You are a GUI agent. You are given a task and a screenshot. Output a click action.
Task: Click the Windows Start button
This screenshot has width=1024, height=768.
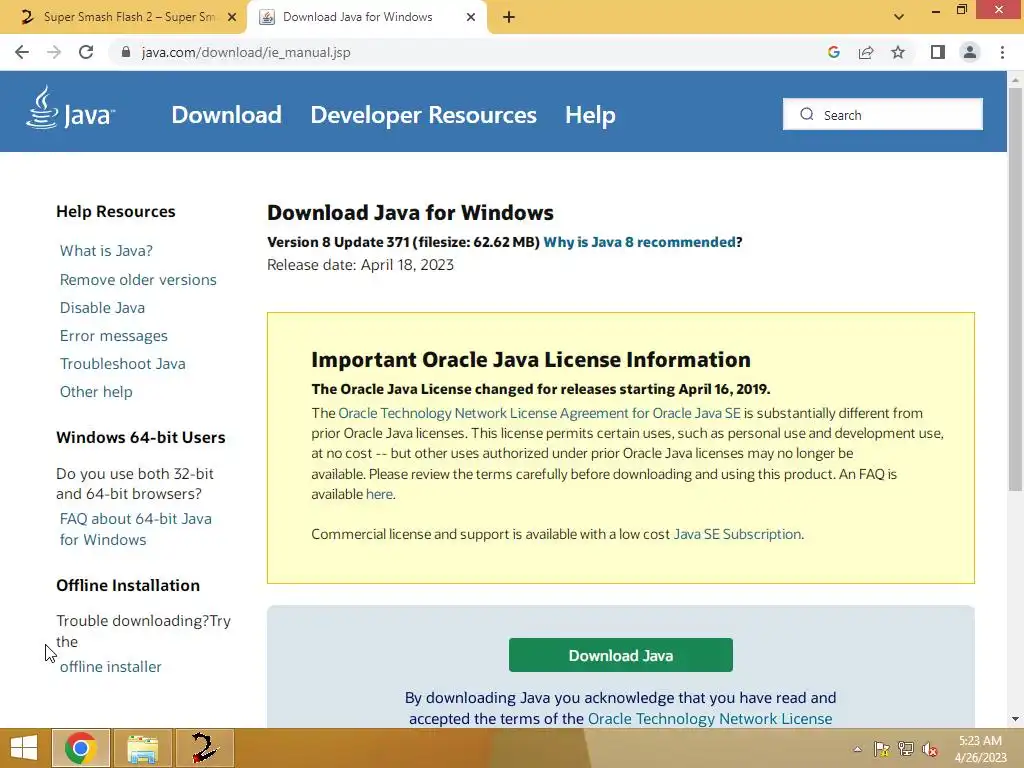[x=24, y=748]
